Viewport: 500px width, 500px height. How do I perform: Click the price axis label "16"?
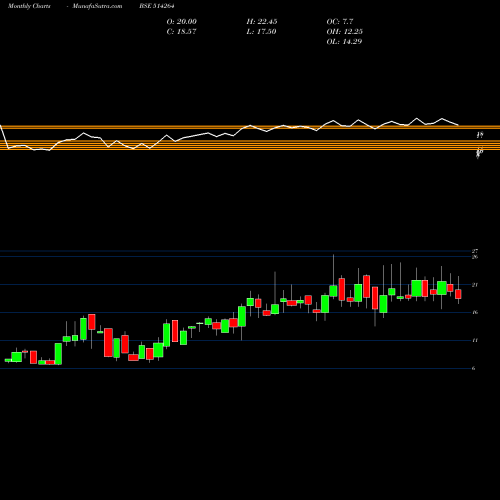(x=475, y=312)
